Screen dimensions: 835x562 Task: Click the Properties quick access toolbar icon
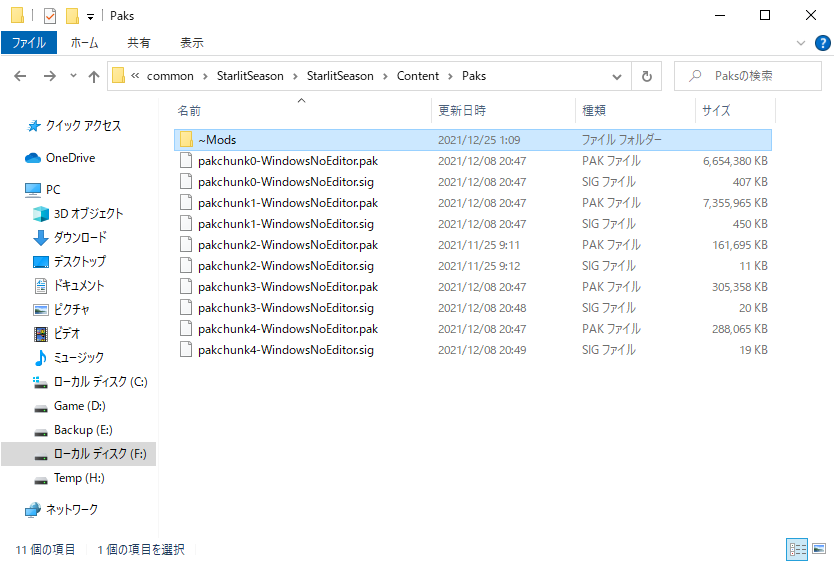point(50,15)
